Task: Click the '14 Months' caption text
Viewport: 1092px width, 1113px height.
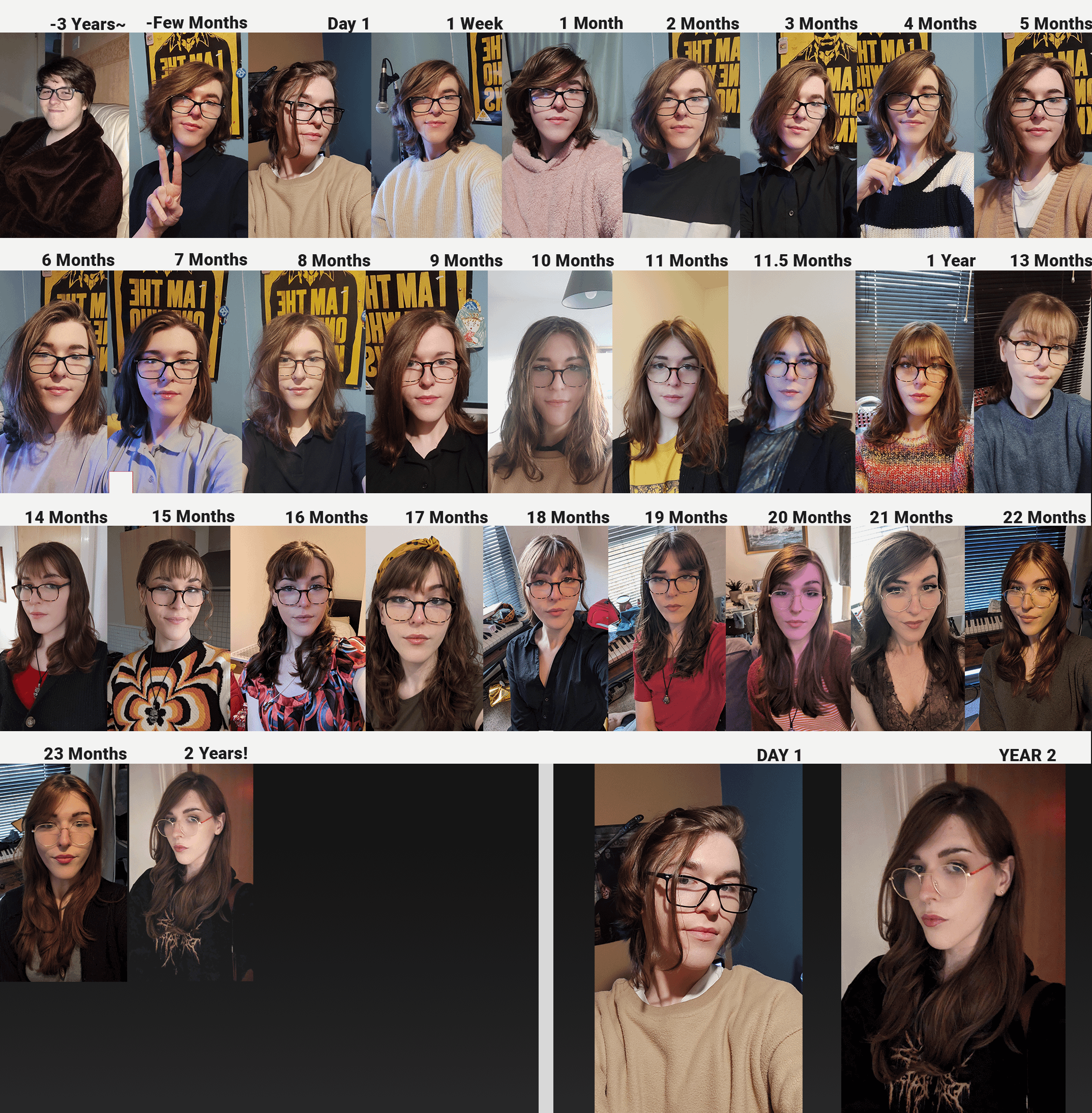Action: (x=66, y=517)
